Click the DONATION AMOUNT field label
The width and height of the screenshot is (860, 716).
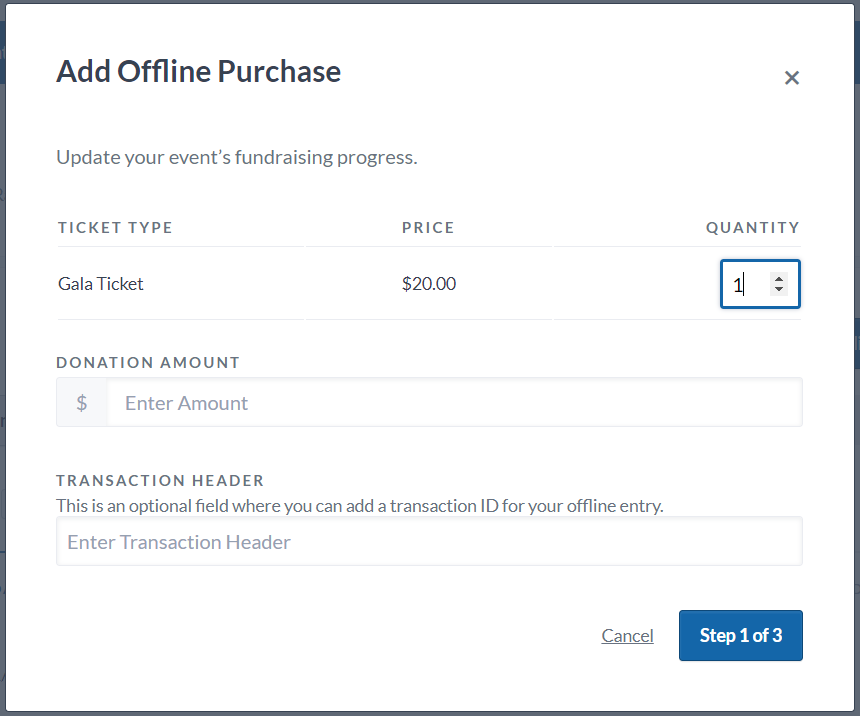(148, 363)
